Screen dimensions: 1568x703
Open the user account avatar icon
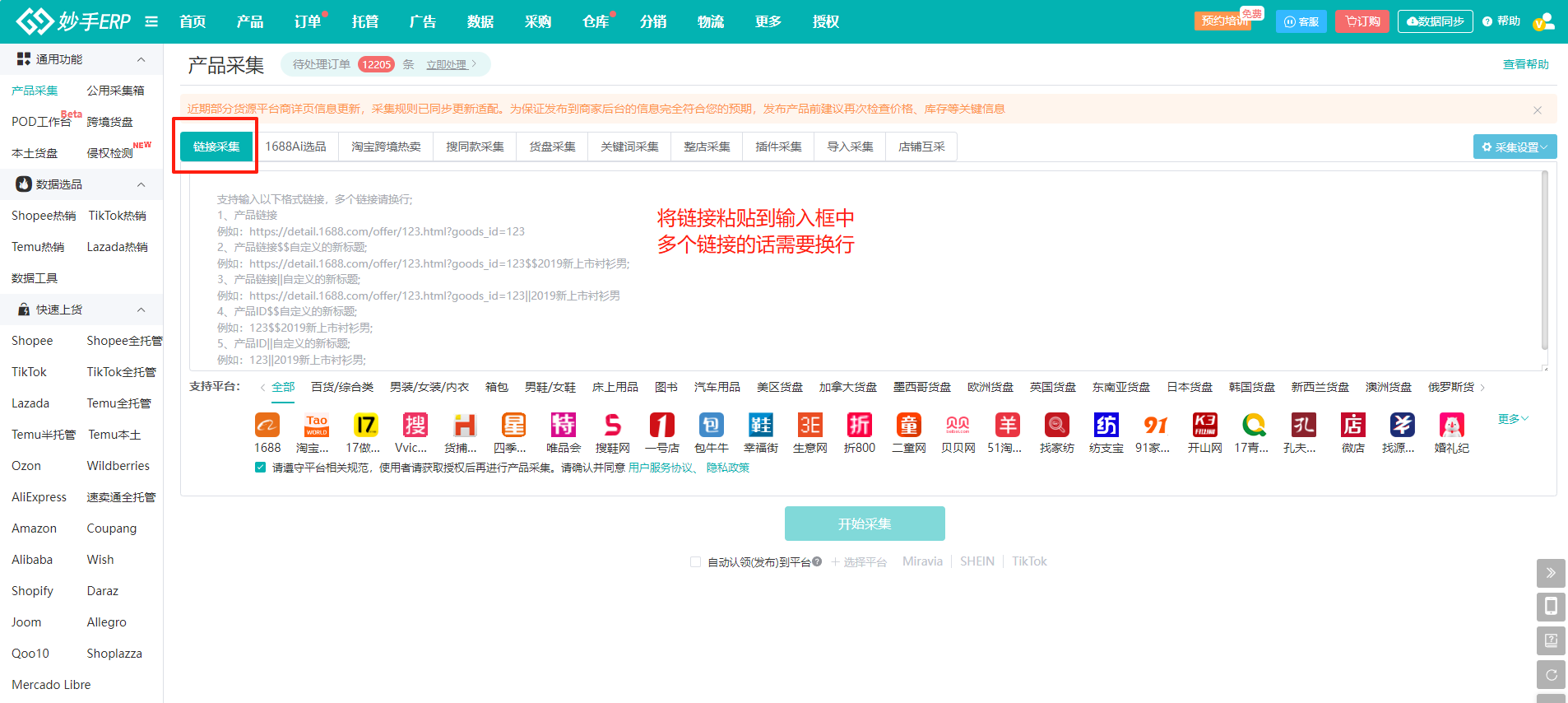click(1544, 21)
